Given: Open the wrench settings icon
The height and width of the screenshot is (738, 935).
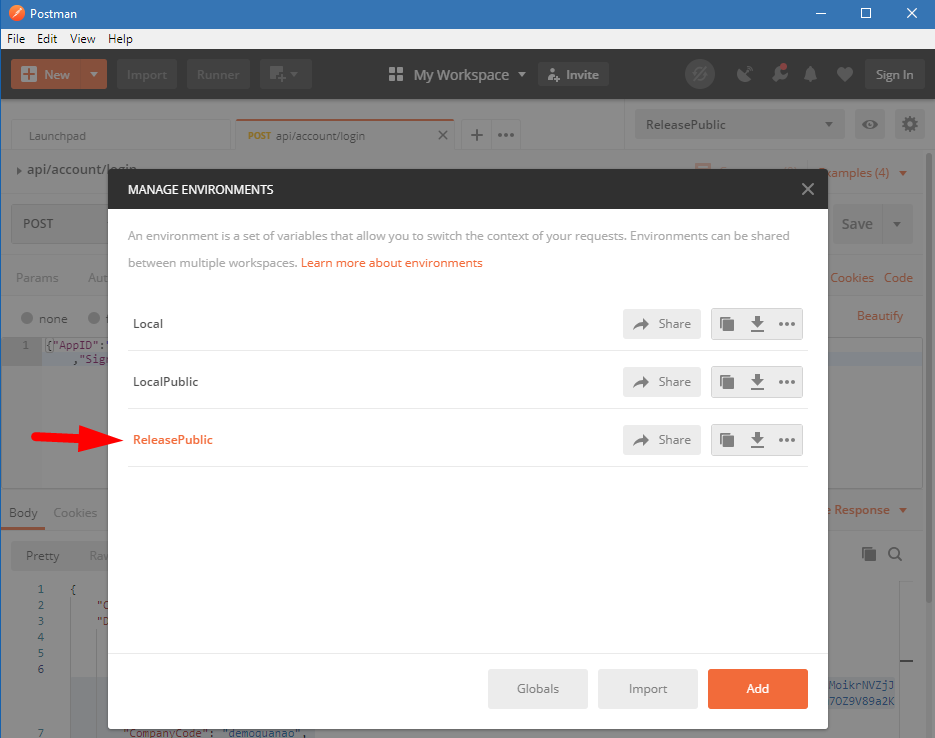Looking at the screenshot, I should coord(779,73).
